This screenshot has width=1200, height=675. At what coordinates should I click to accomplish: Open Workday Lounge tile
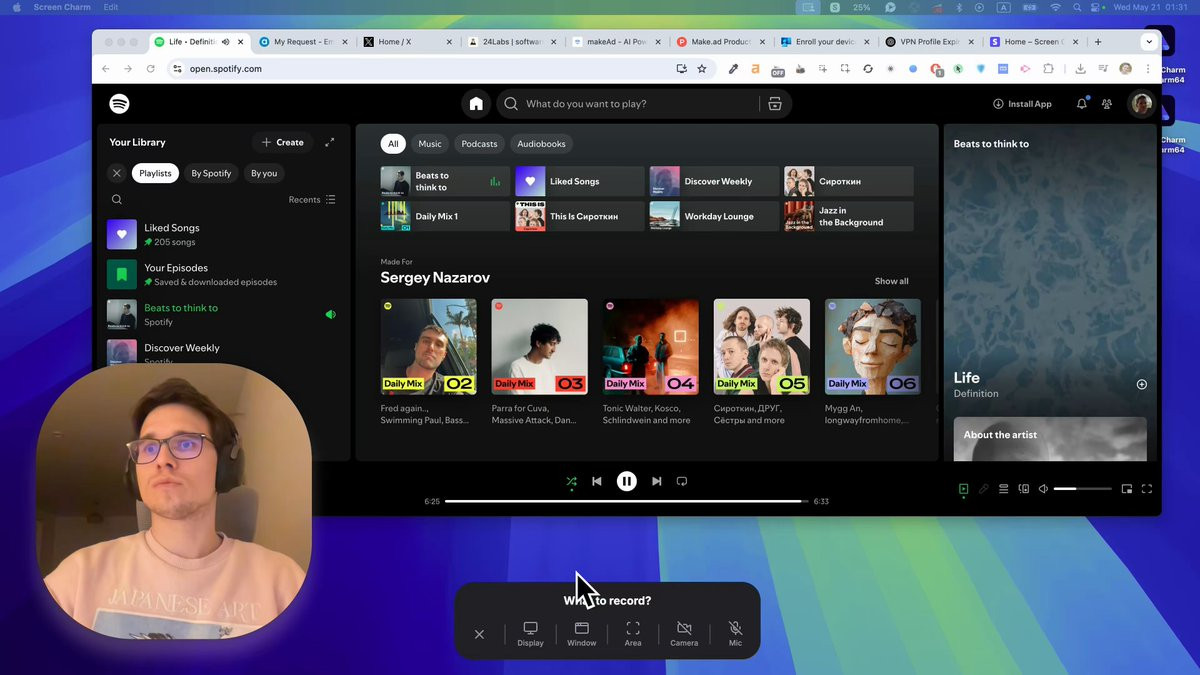pyautogui.click(x=714, y=216)
